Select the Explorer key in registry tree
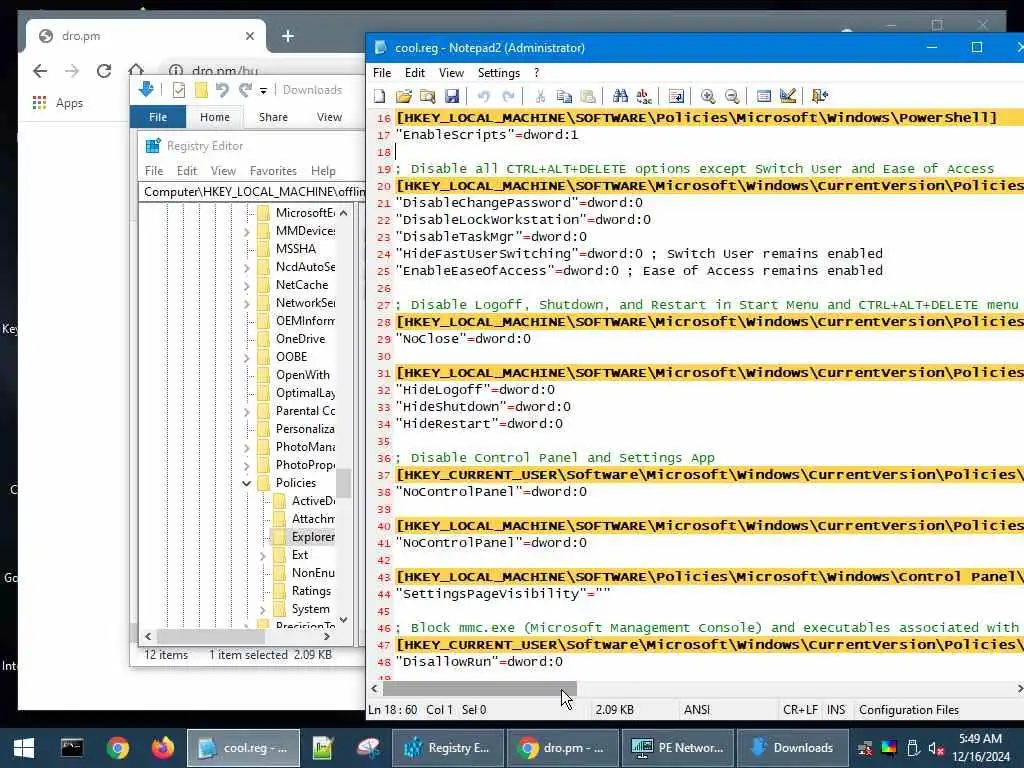This screenshot has width=1024, height=768. point(313,537)
